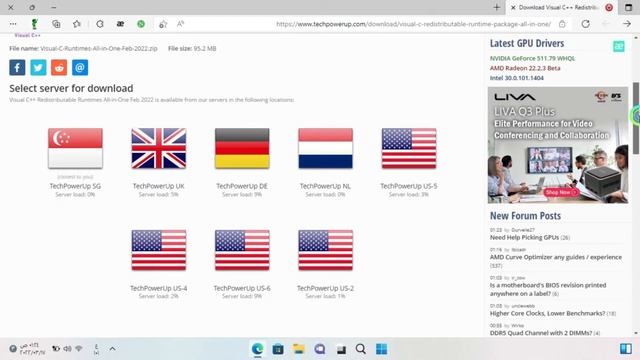Reload the page with the refresh button
The height and width of the screenshot is (360, 640).
[585, 24]
